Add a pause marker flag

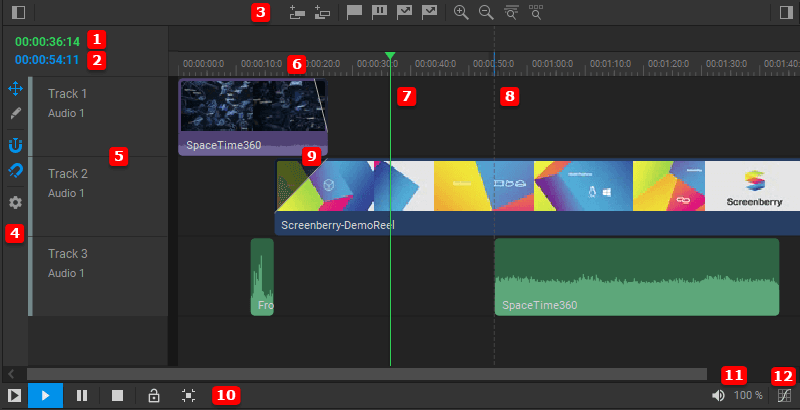379,12
